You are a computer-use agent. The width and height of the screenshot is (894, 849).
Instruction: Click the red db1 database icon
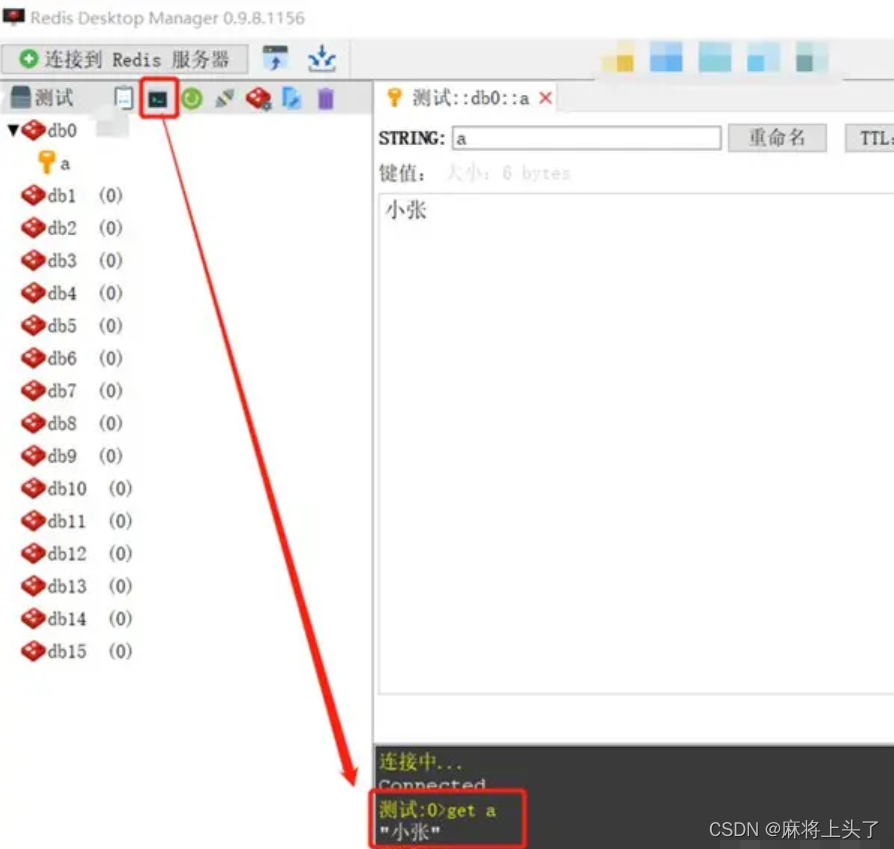33,195
